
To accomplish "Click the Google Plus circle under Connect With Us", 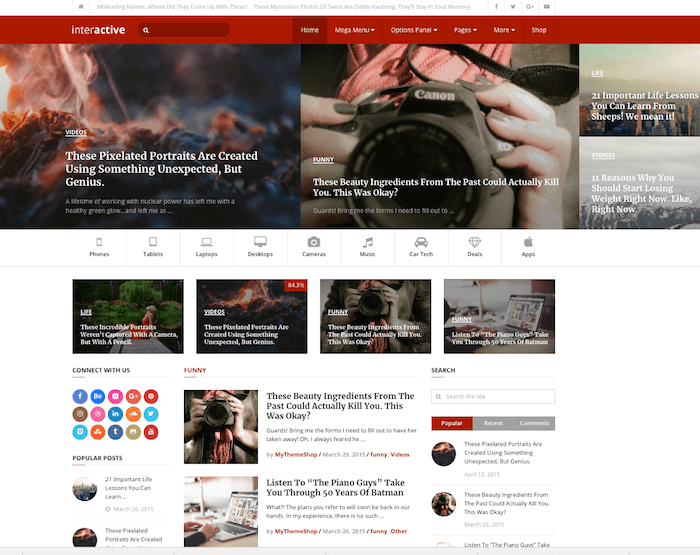I will point(133,396).
